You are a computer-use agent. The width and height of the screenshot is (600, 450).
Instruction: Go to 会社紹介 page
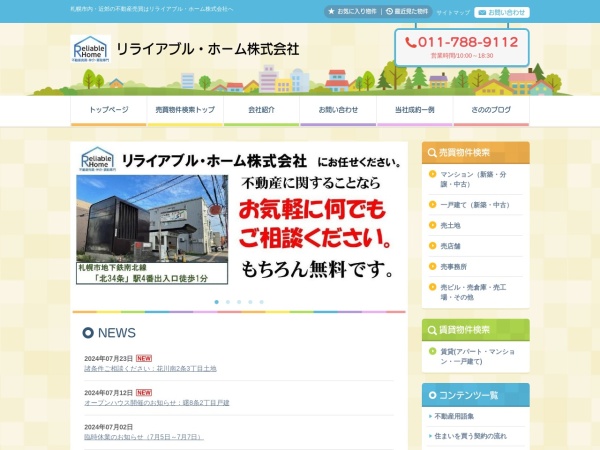(261, 110)
